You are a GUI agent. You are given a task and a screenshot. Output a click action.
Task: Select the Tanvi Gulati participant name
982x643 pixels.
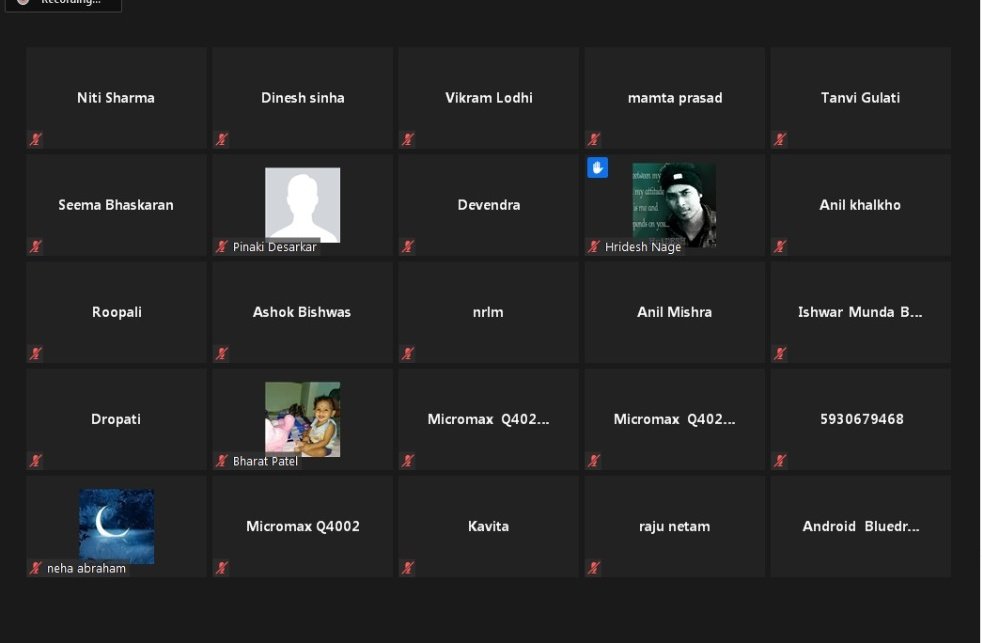(x=861, y=98)
